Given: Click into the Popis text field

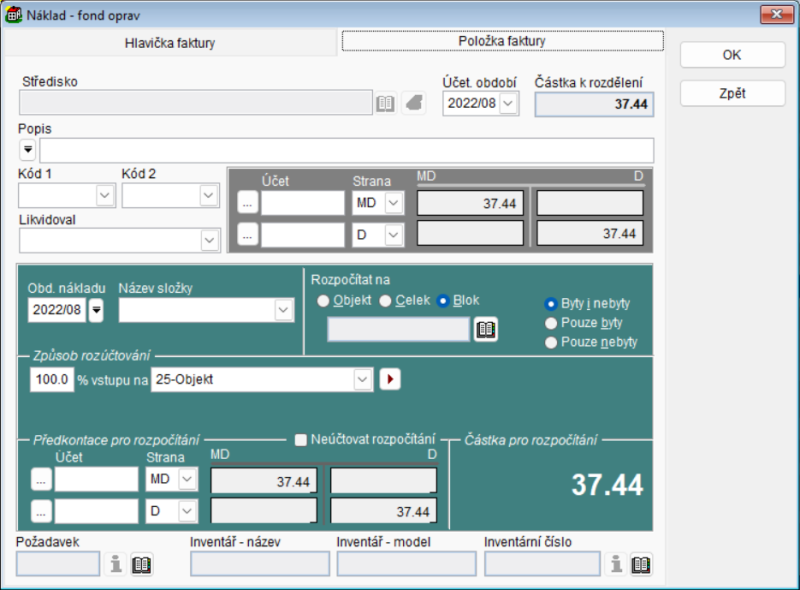Looking at the screenshot, I should coord(346,151).
